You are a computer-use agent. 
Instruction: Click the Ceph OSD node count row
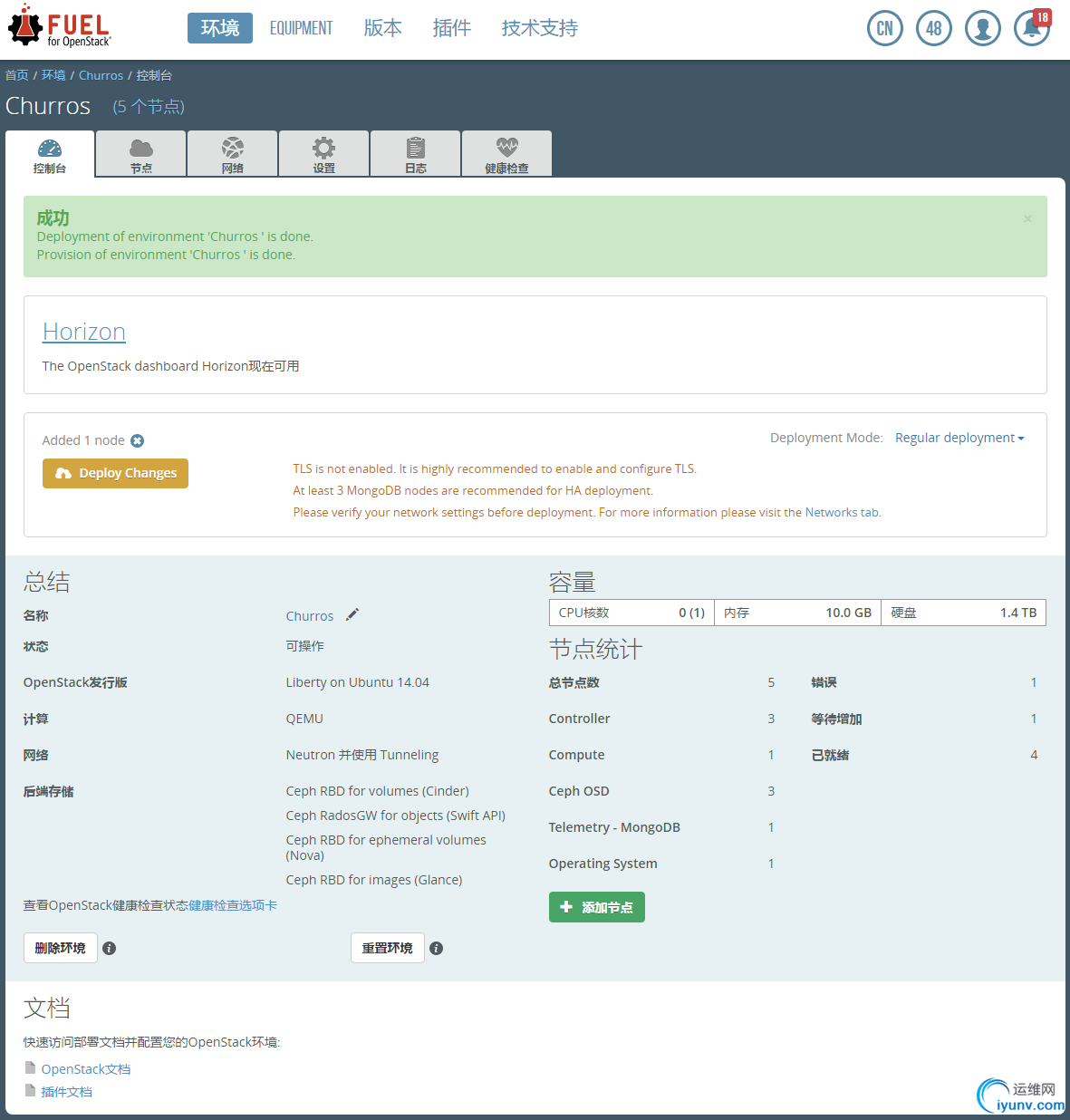tap(661, 791)
